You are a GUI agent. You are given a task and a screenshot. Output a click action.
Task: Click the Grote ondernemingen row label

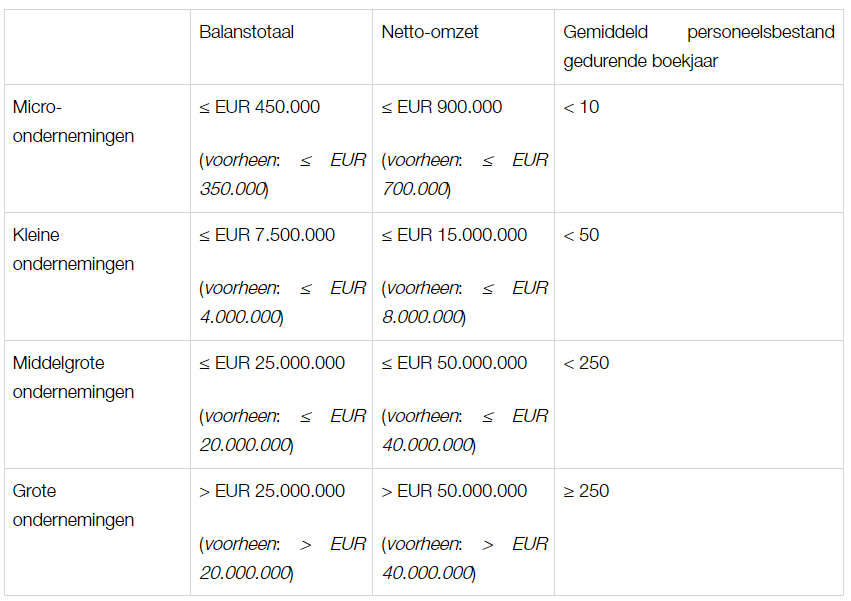(x=73, y=505)
